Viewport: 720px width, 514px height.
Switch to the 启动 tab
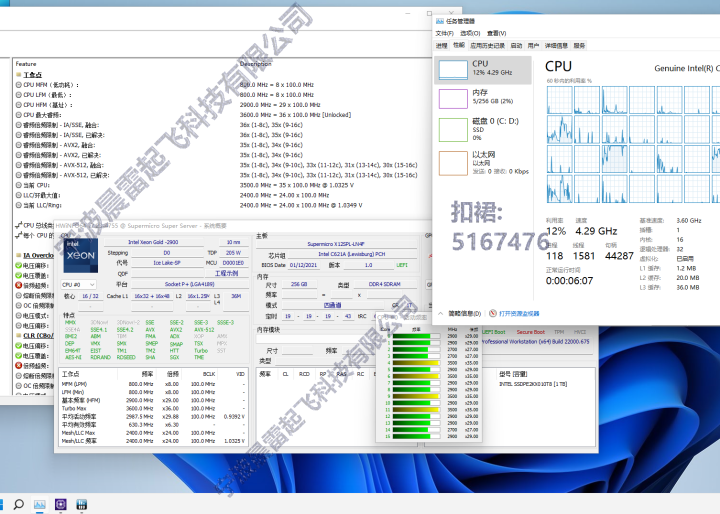(517, 45)
